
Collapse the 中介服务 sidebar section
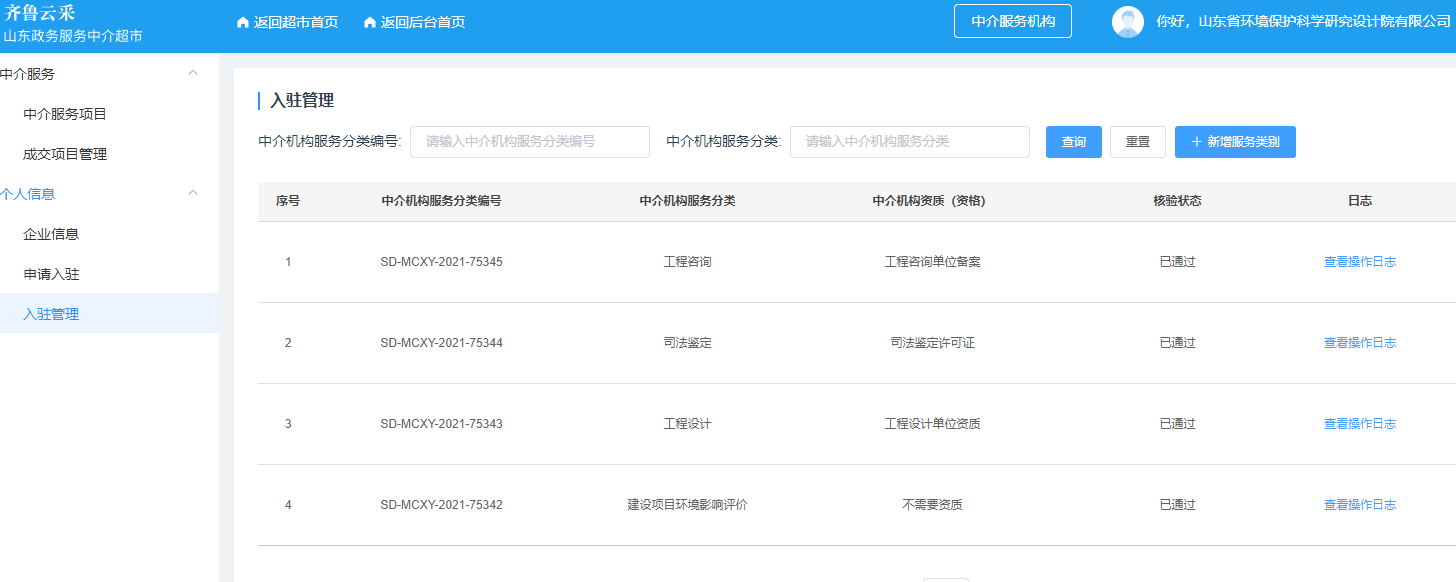pyautogui.click(x=193, y=73)
